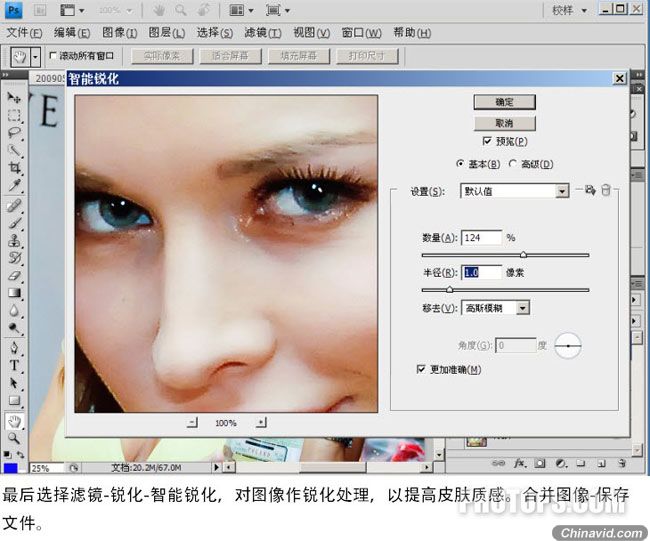Select the Move tool in toolbox
650x541 pixels.
point(14,98)
